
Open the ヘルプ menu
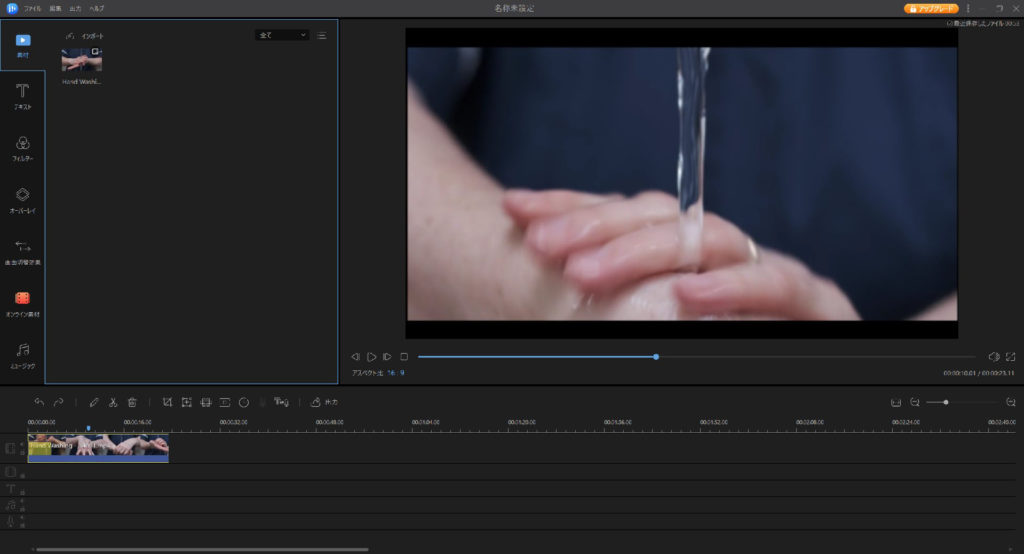(x=97, y=8)
